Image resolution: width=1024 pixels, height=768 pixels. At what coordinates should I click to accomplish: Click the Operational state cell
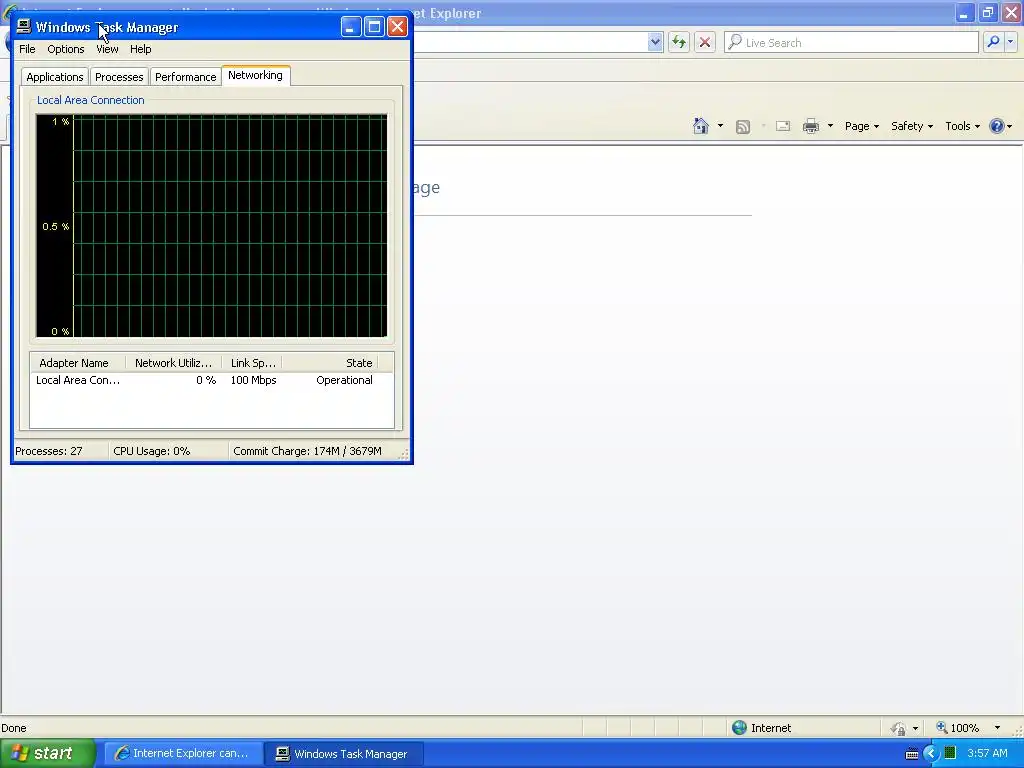344,380
